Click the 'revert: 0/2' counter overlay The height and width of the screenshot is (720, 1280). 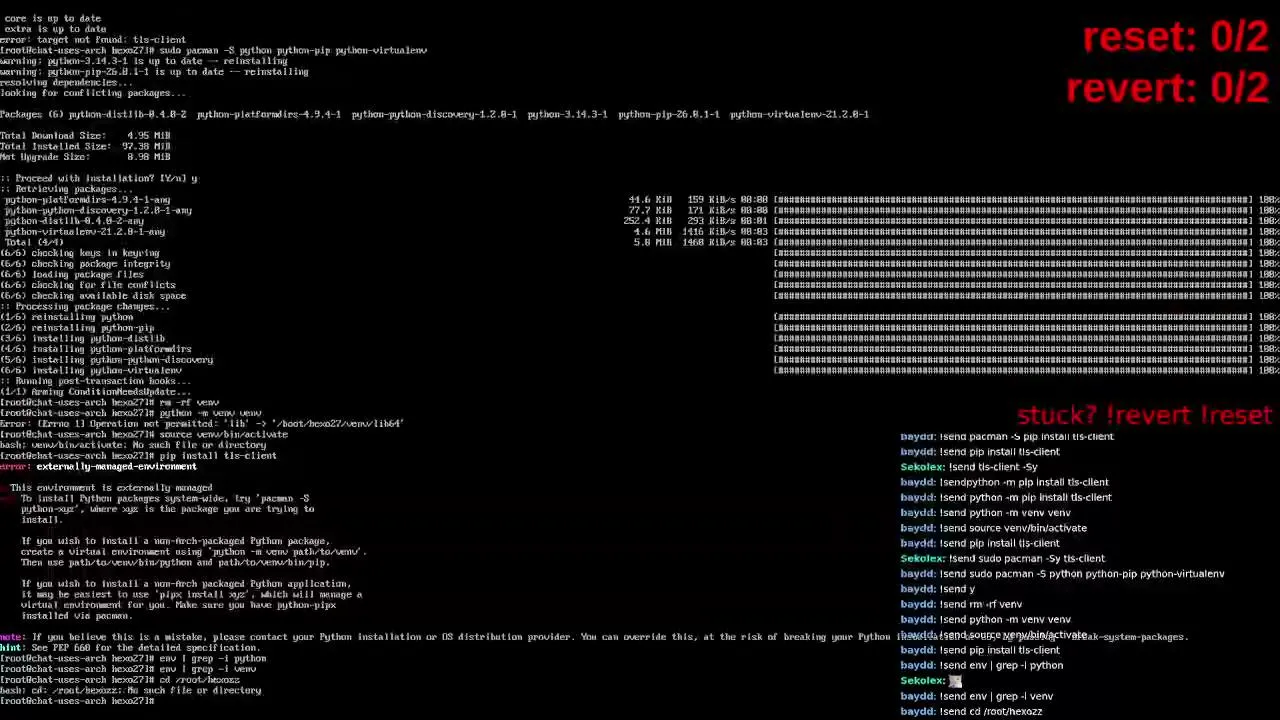[1167, 88]
